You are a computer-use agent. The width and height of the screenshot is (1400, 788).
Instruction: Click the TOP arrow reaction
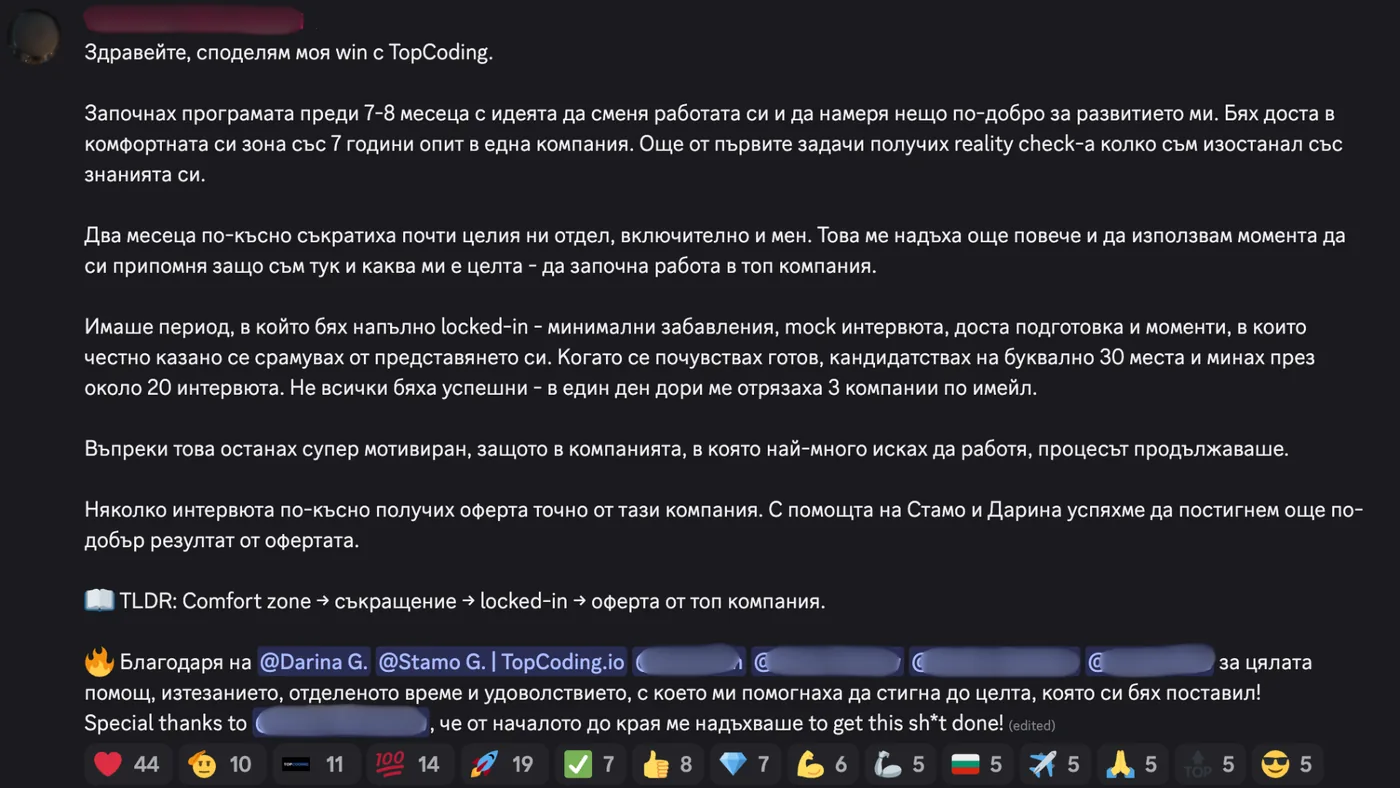[x=1210, y=765]
